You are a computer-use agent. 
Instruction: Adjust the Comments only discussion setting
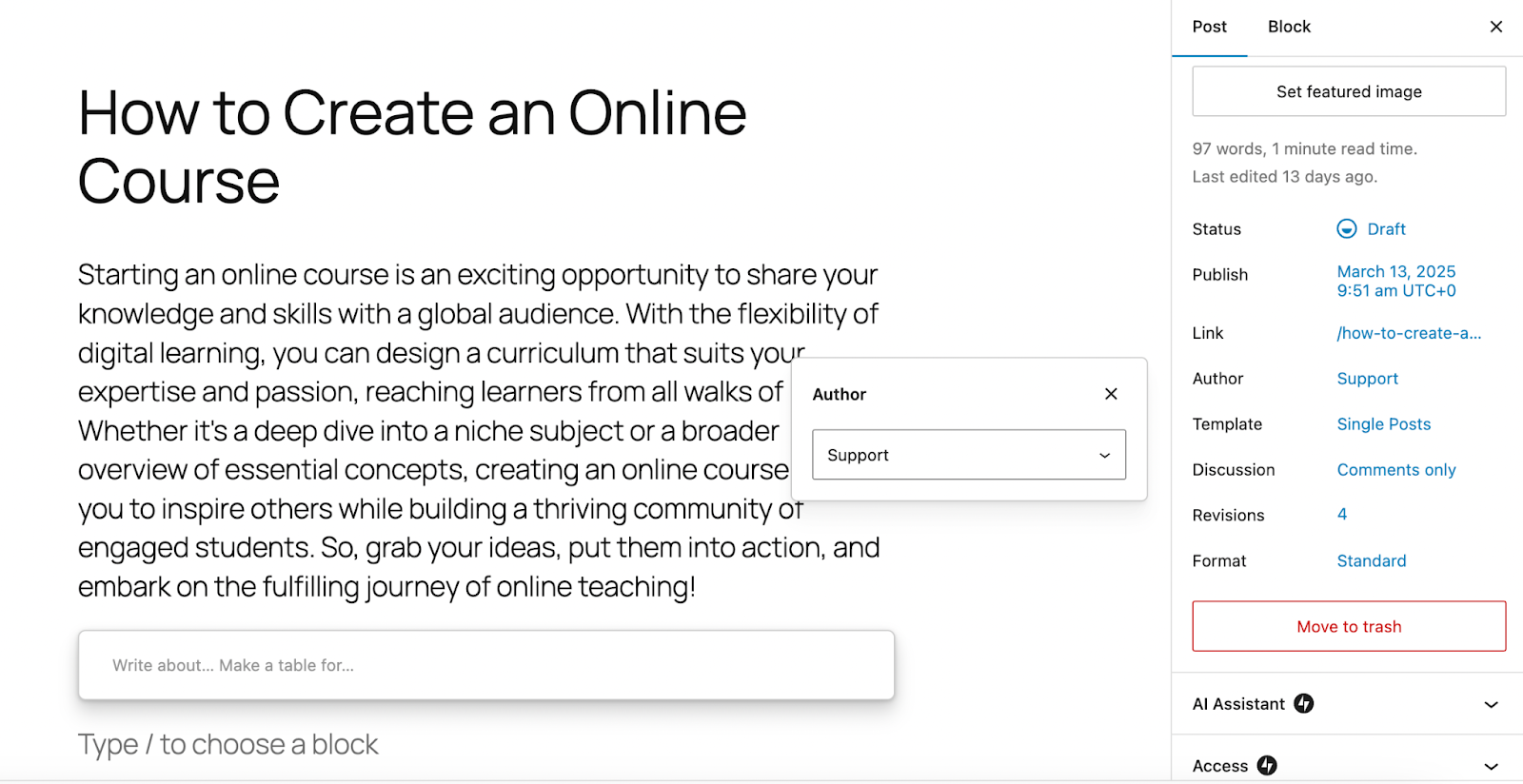(x=1395, y=469)
